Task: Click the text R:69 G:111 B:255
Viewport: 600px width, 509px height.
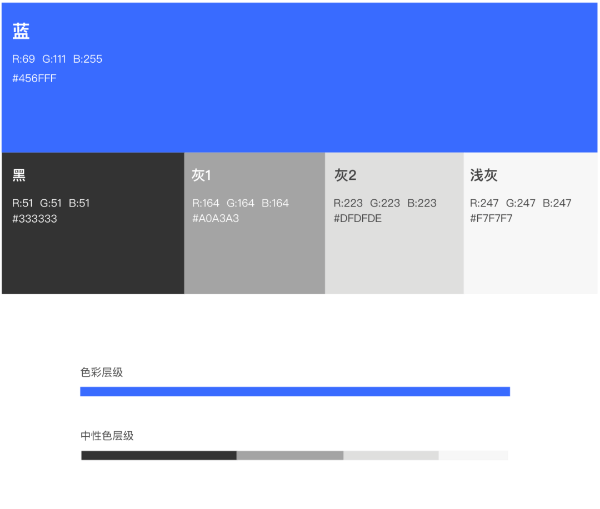Action: coord(57,59)
